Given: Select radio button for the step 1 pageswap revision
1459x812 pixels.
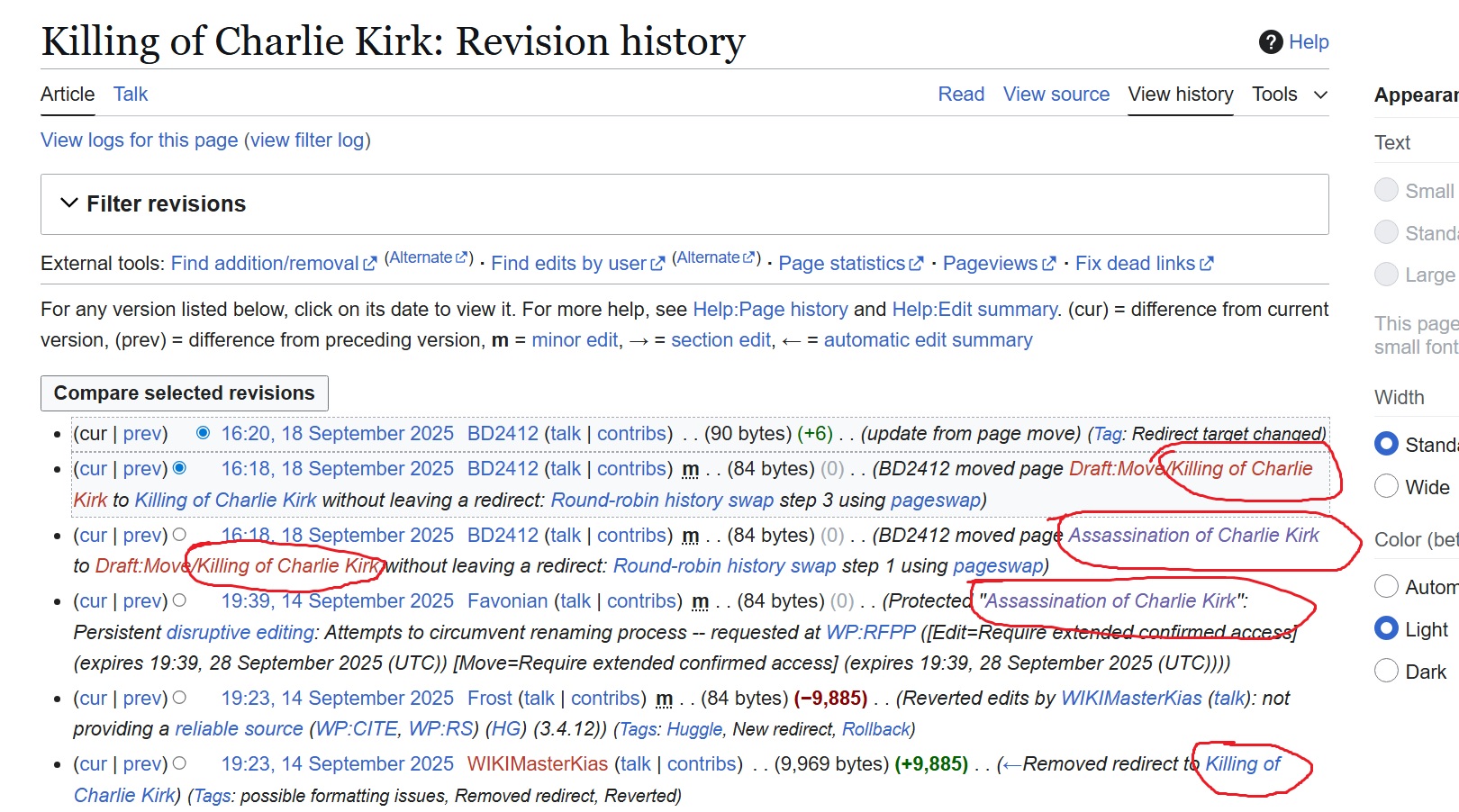Looking at the screenshot, I should [x=180, y=535].
